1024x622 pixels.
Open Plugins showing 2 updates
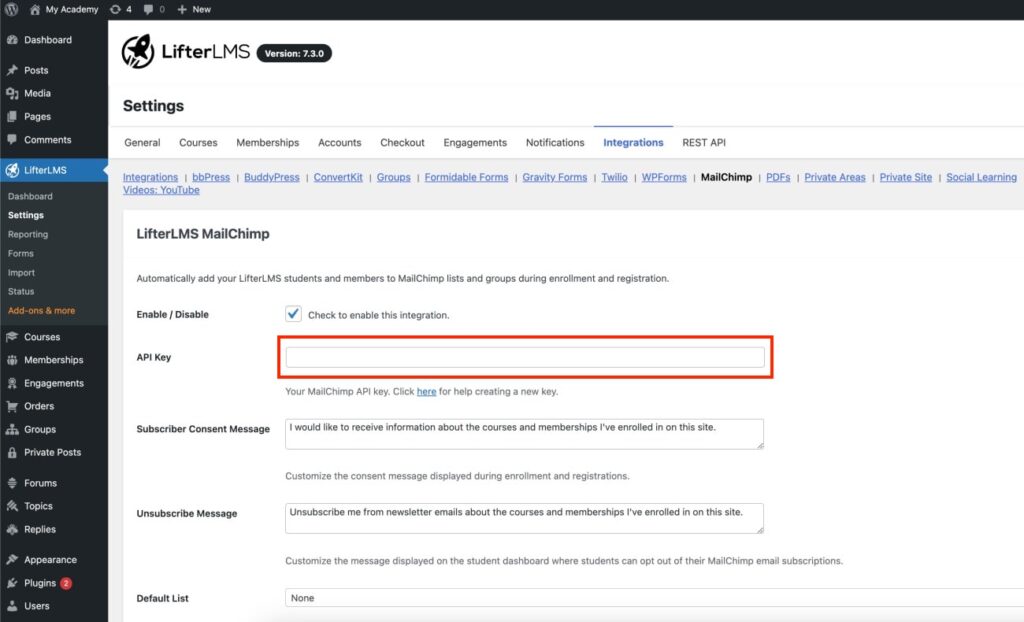(40, 583)
